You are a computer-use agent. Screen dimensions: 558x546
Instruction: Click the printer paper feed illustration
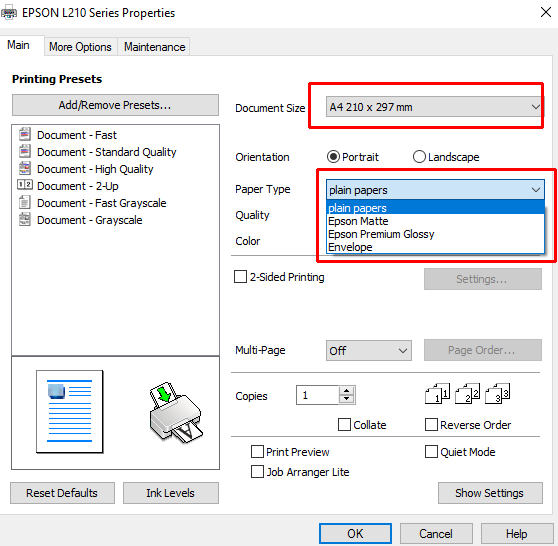click(x=176, y=413)
